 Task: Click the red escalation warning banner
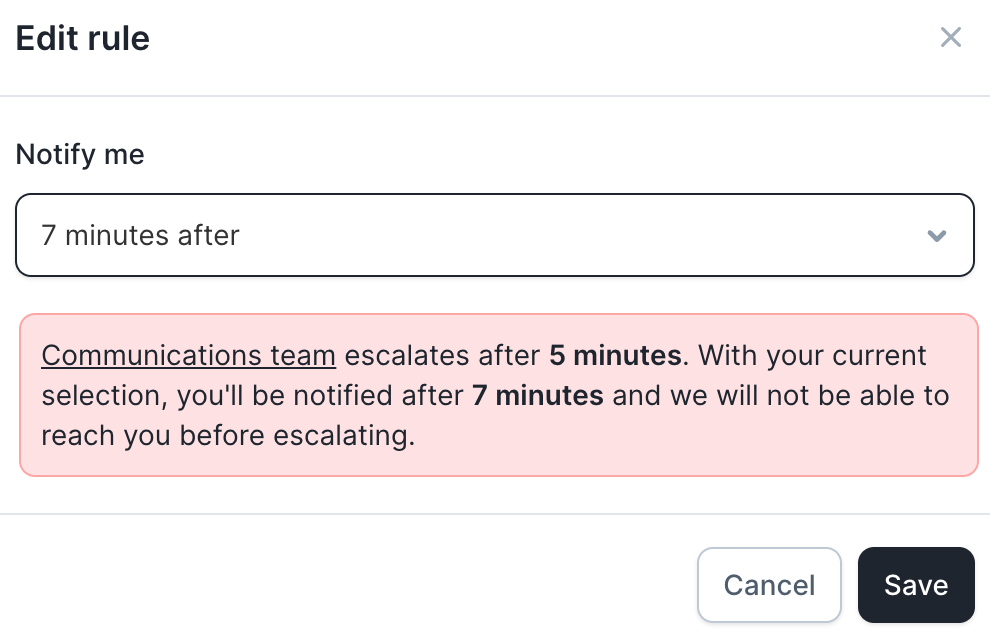click(499, 395)
